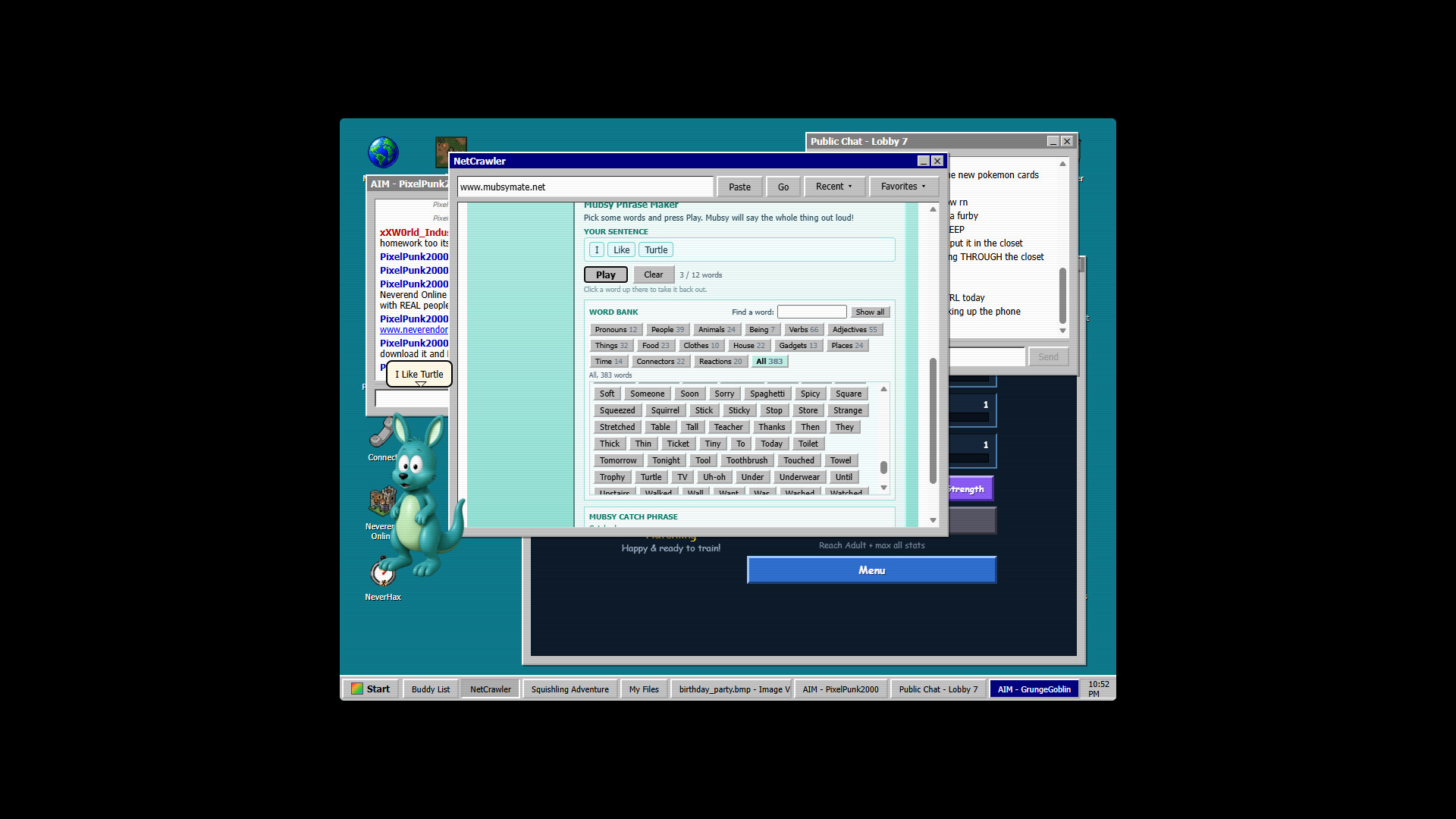Remove the word Like from sentence
The image size is (1456, 819).
pyautogui.click(x=621, y=249)
